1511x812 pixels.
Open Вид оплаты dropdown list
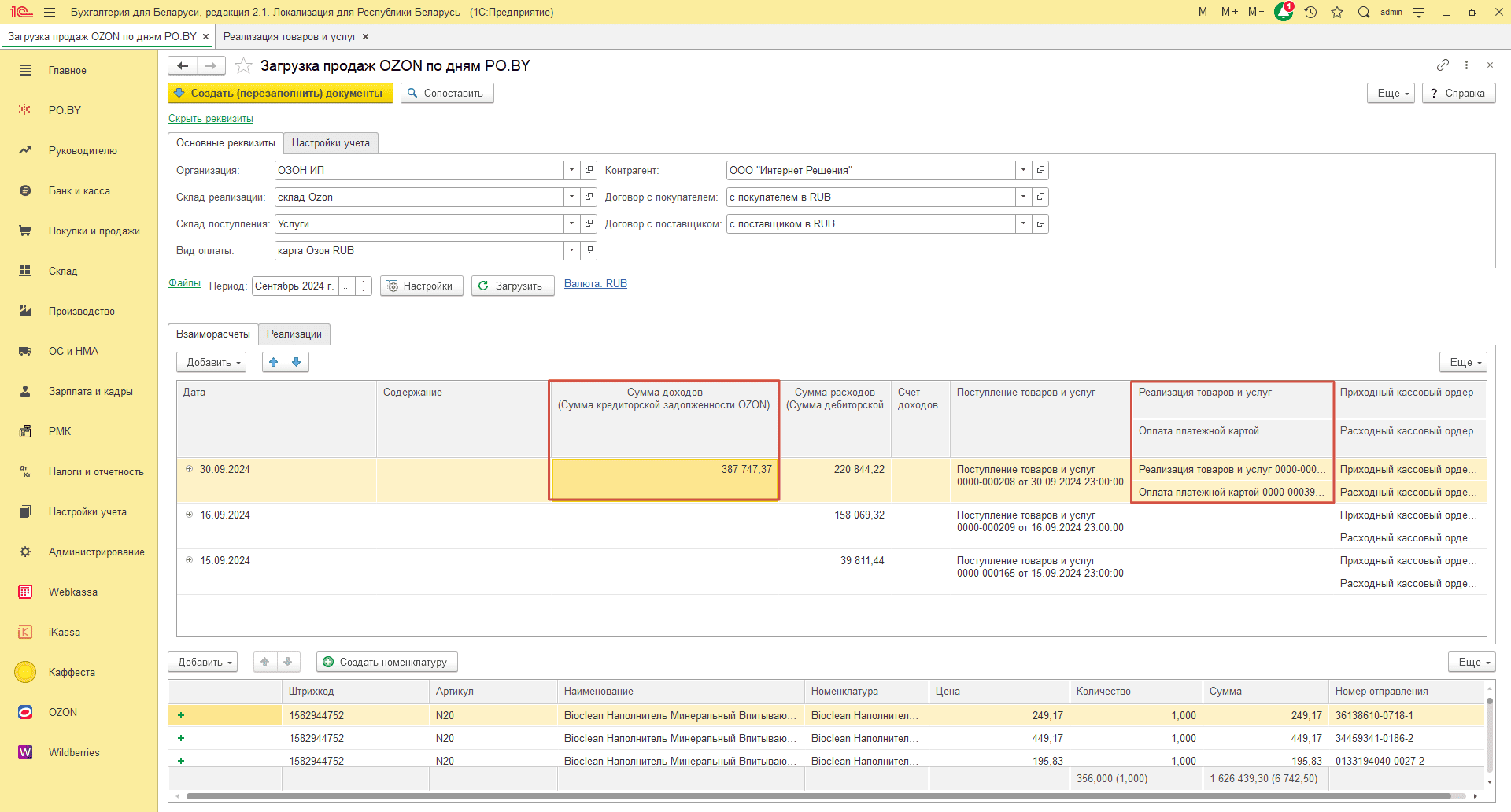pos(572,251)
